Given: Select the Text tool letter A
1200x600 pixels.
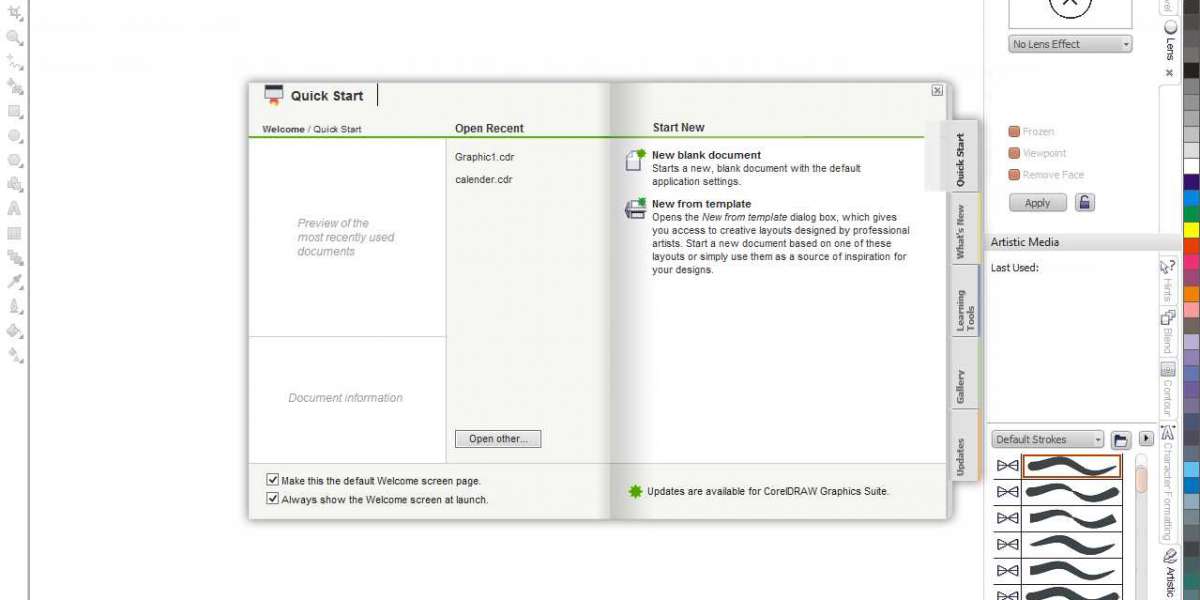Looking at the screenshot, I should click(15, 209).
